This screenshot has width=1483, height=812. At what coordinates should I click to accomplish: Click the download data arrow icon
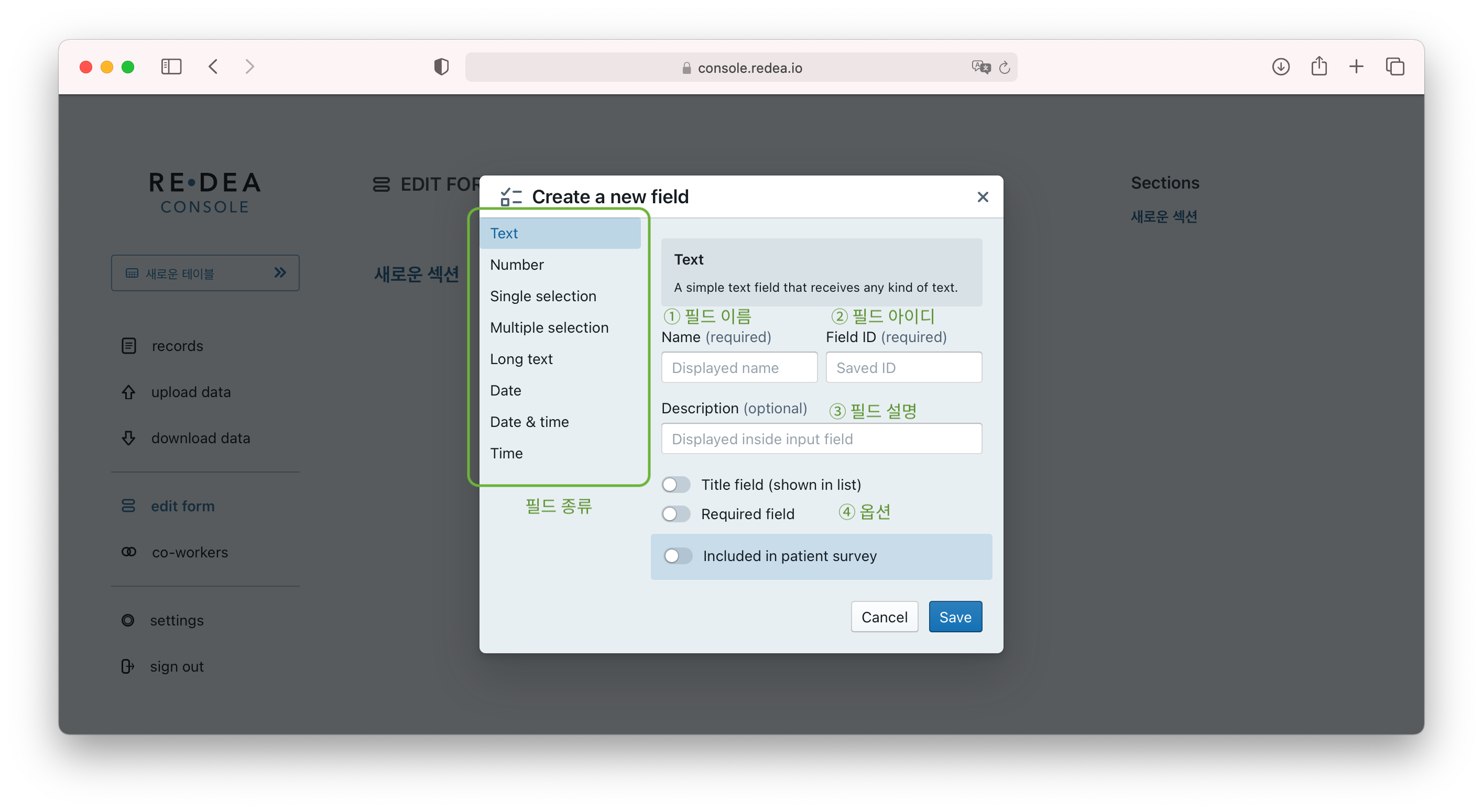pos(128,438)
